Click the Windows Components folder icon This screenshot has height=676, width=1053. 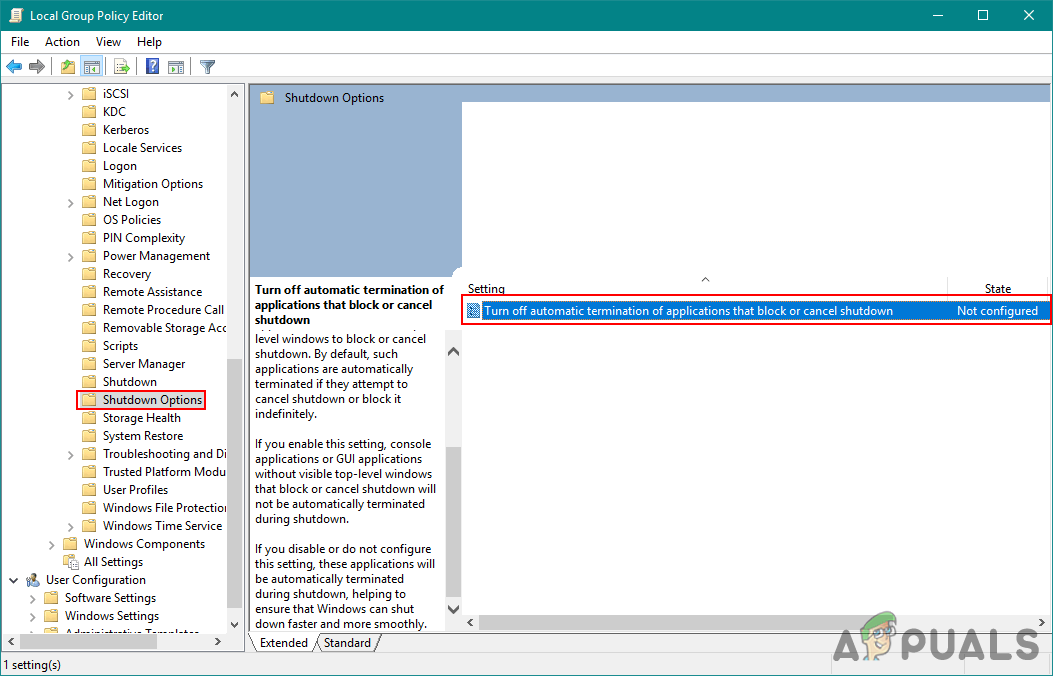point(70,544)
